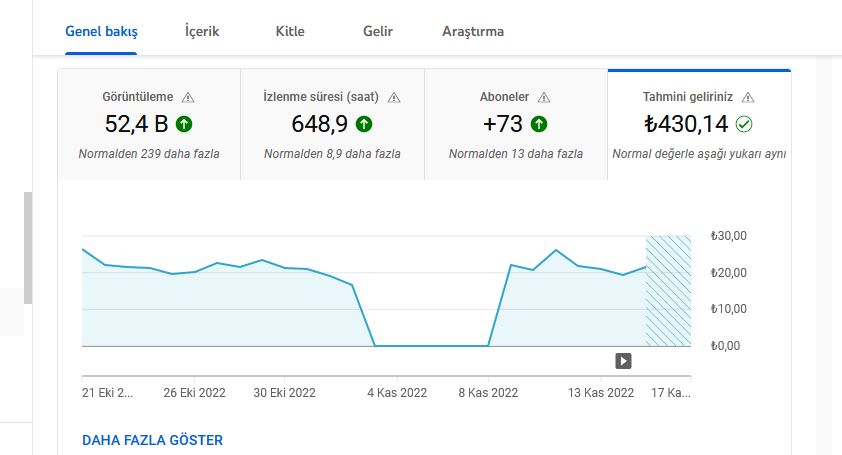842x455 pixels.
Task: Click the 13 Kas 2022 date label
Action: [601, 393]
